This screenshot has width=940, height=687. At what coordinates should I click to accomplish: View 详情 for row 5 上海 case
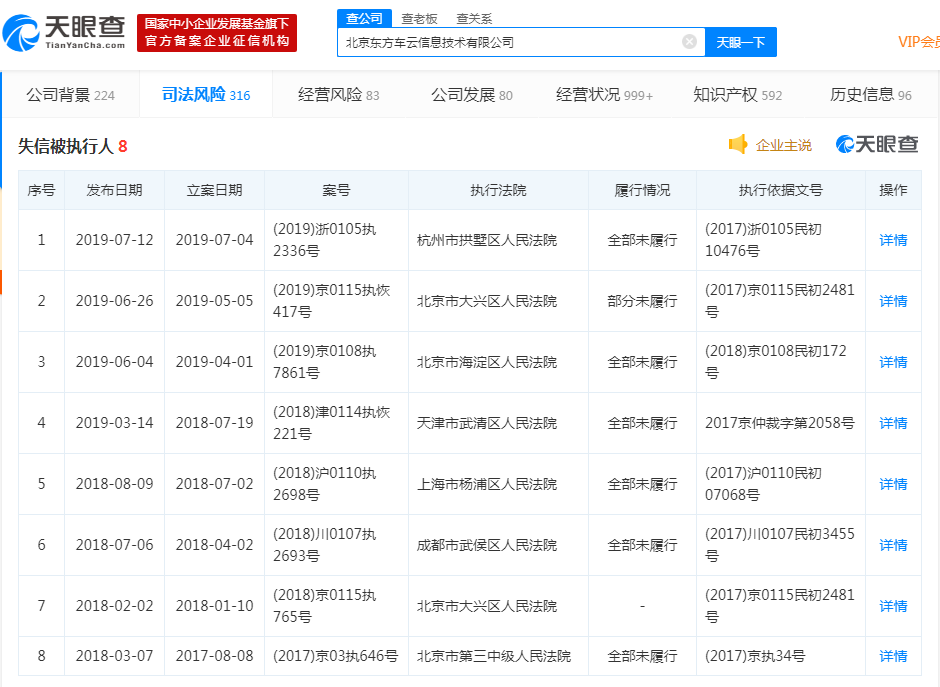tap(893, 484)
